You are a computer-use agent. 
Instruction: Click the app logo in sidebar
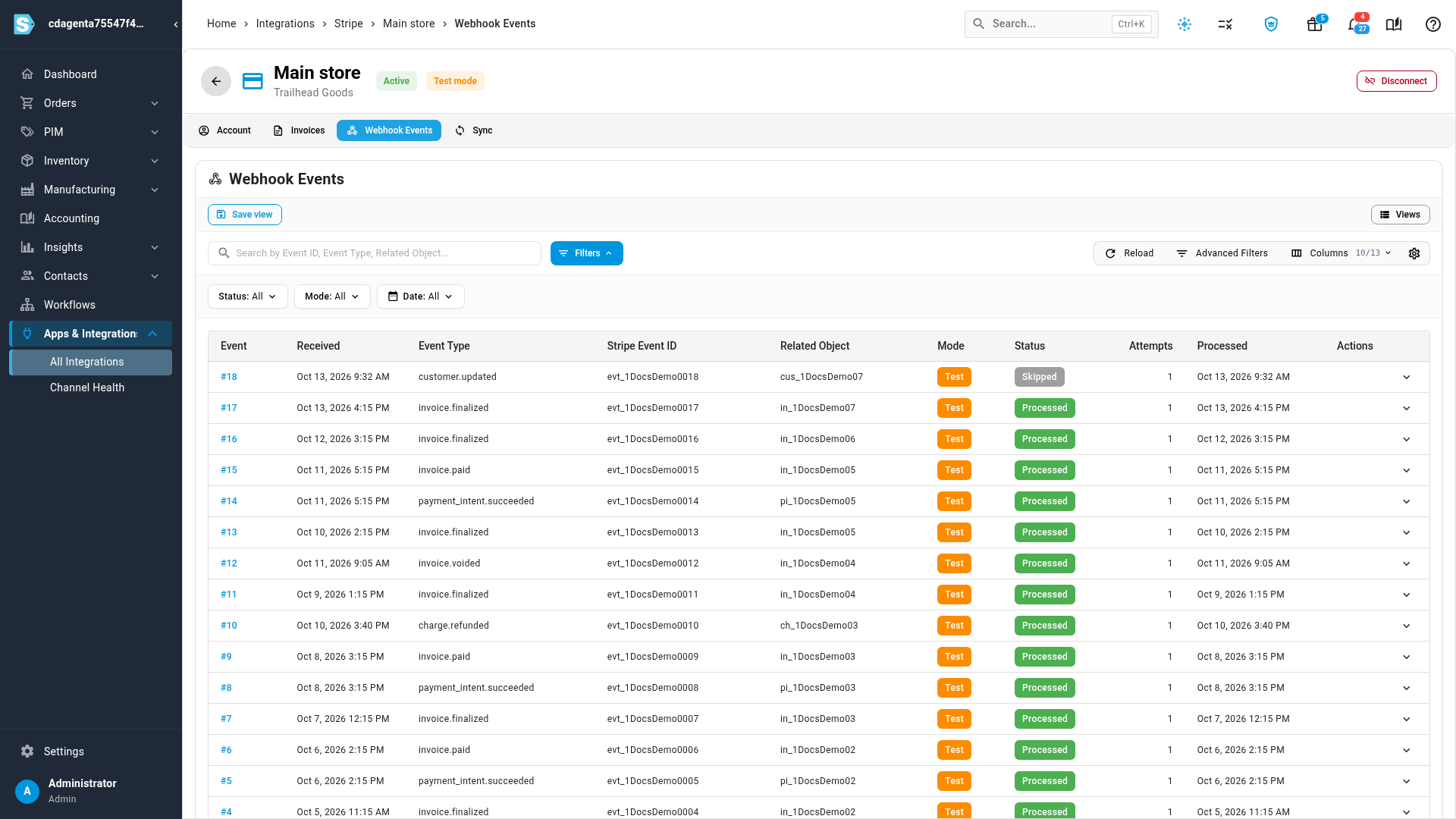coord(24,24)
